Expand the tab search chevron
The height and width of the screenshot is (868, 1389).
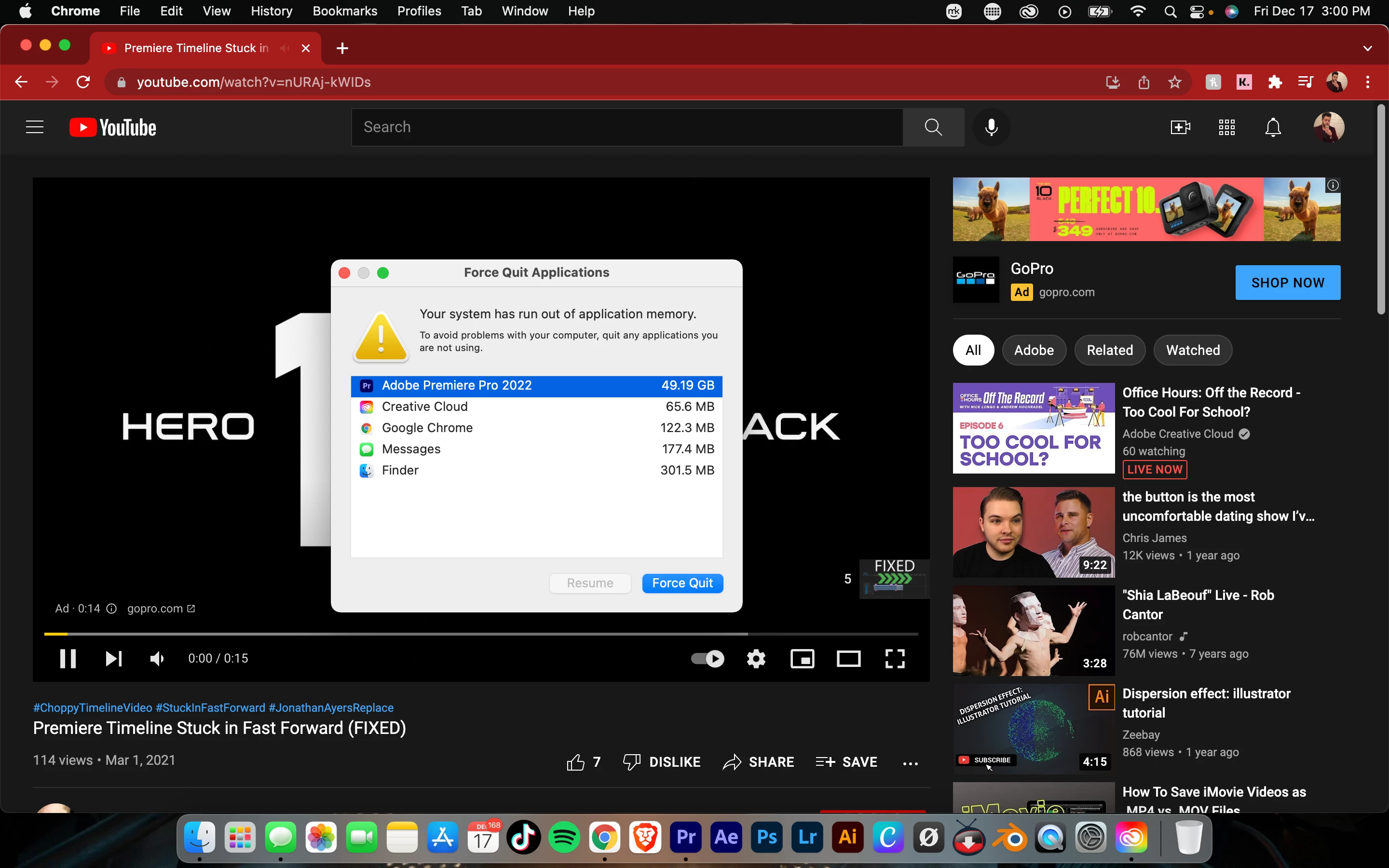1368,48
